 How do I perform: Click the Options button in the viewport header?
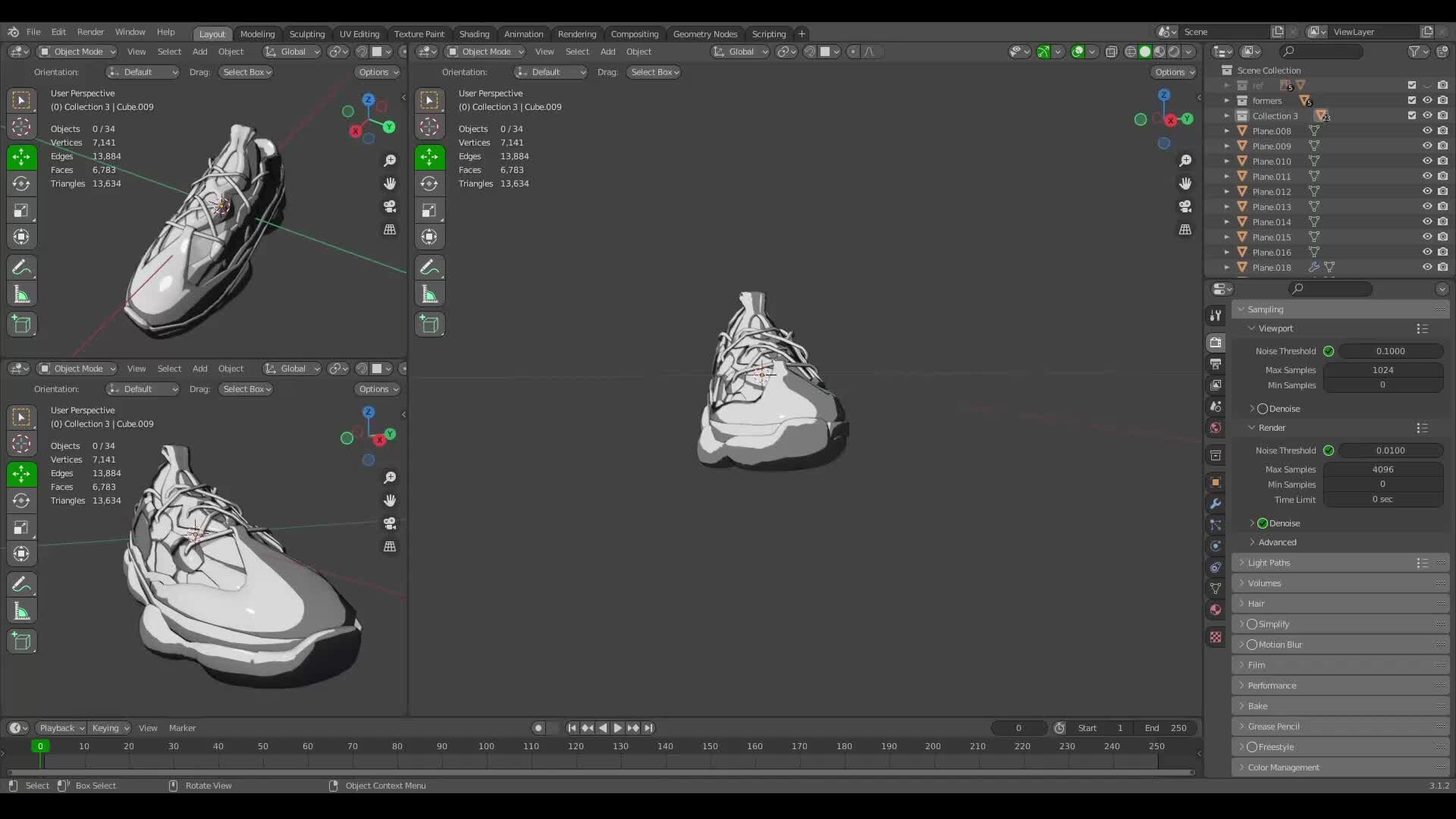click(378, 72)
